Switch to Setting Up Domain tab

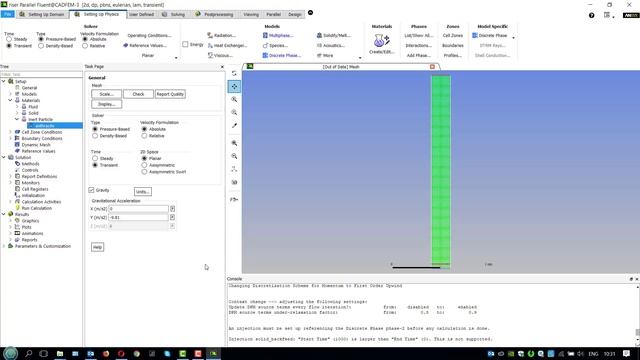pos(42,14)
